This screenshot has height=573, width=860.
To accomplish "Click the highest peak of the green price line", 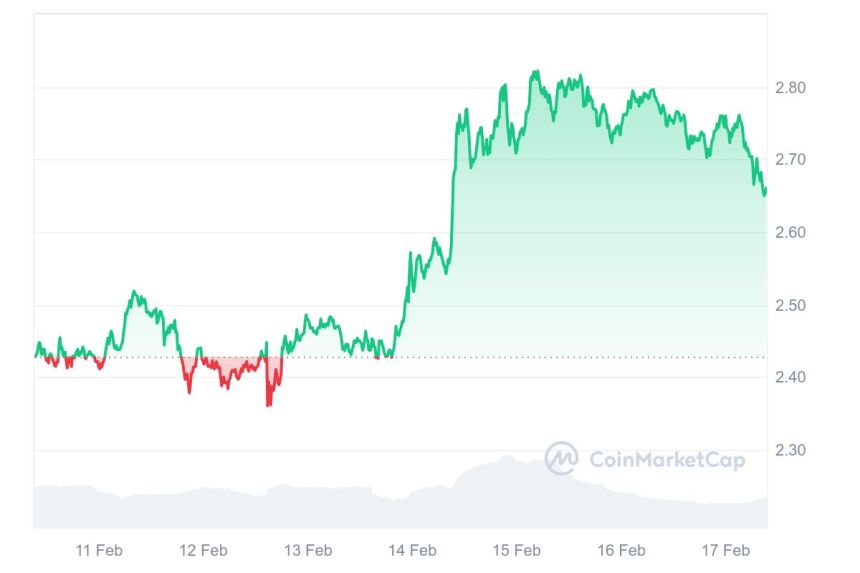I will pyautogui.click(x=537, y=72).
